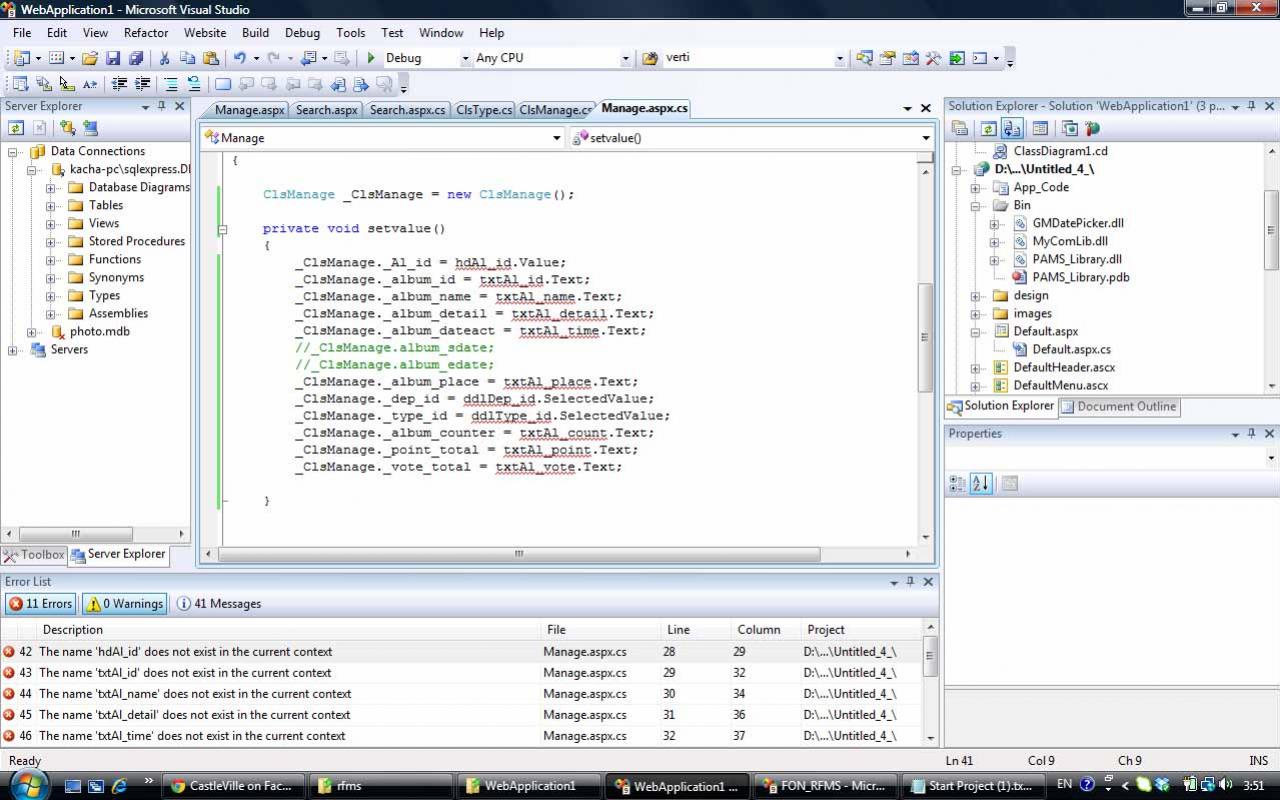
Task: Connect to Server icon in Server Explorer
Action: pyautogui.click(x=90, y=128)
